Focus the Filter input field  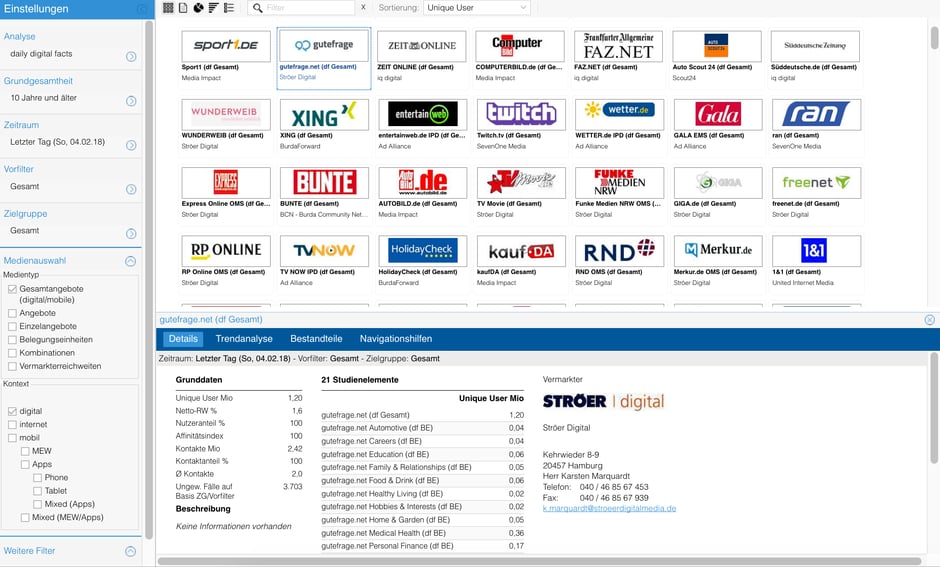[309, 8]
